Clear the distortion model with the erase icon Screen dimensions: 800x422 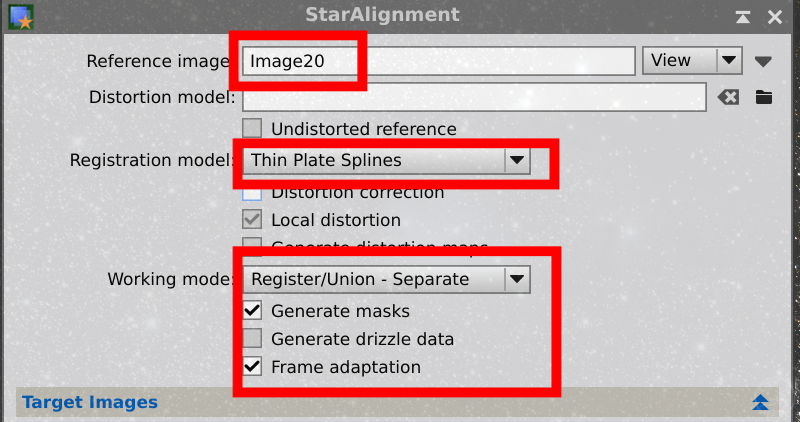tap(728, 97)
